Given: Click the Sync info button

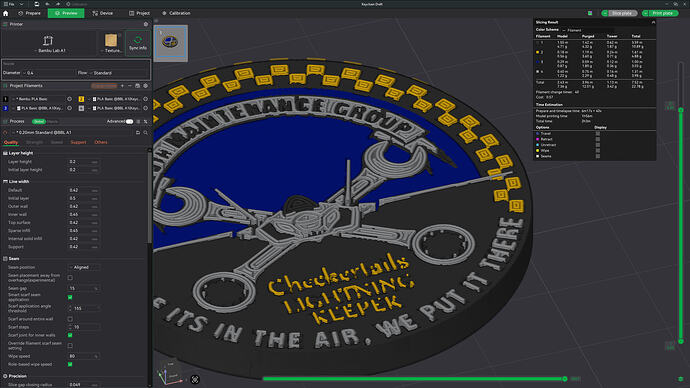Looking at the screenshot, I should (138, 43).
